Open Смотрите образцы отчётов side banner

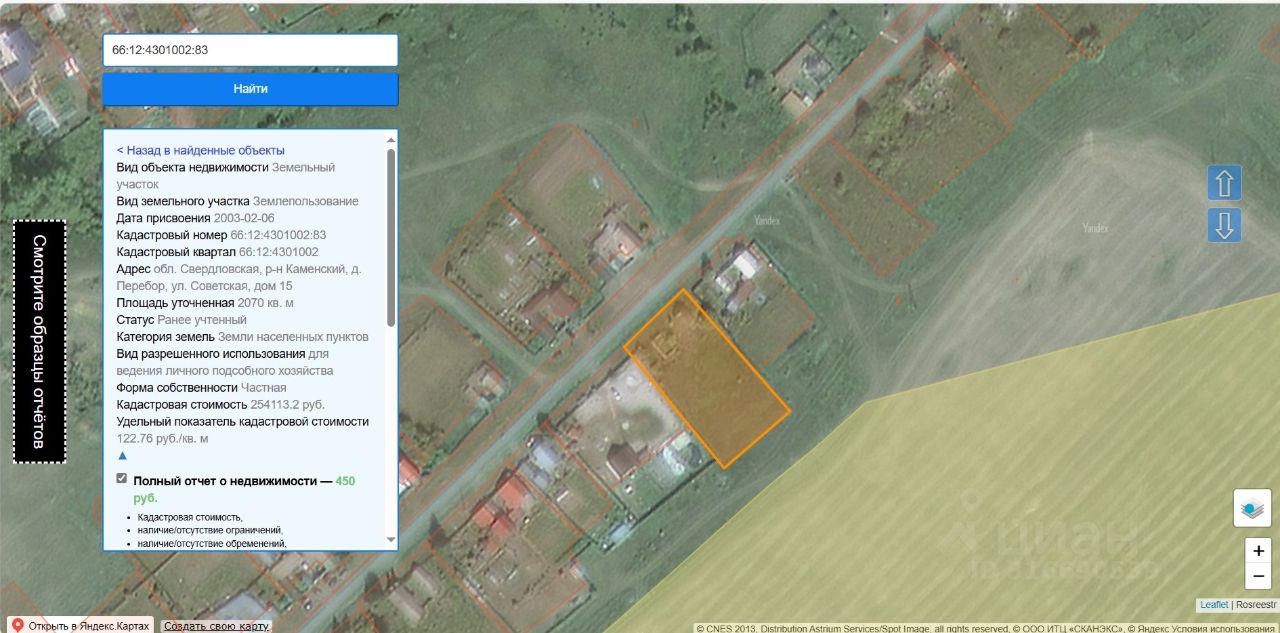tap(39, 341)
